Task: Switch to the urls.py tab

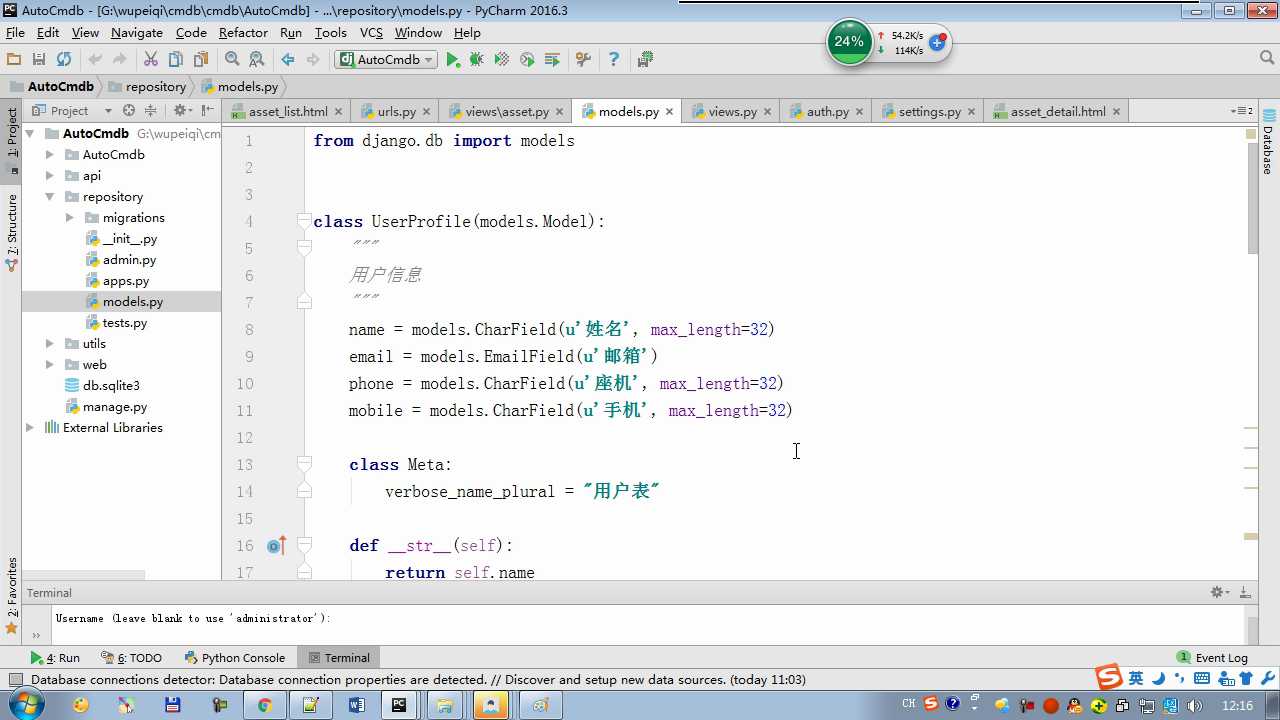Action: click(x=396, y=112)
